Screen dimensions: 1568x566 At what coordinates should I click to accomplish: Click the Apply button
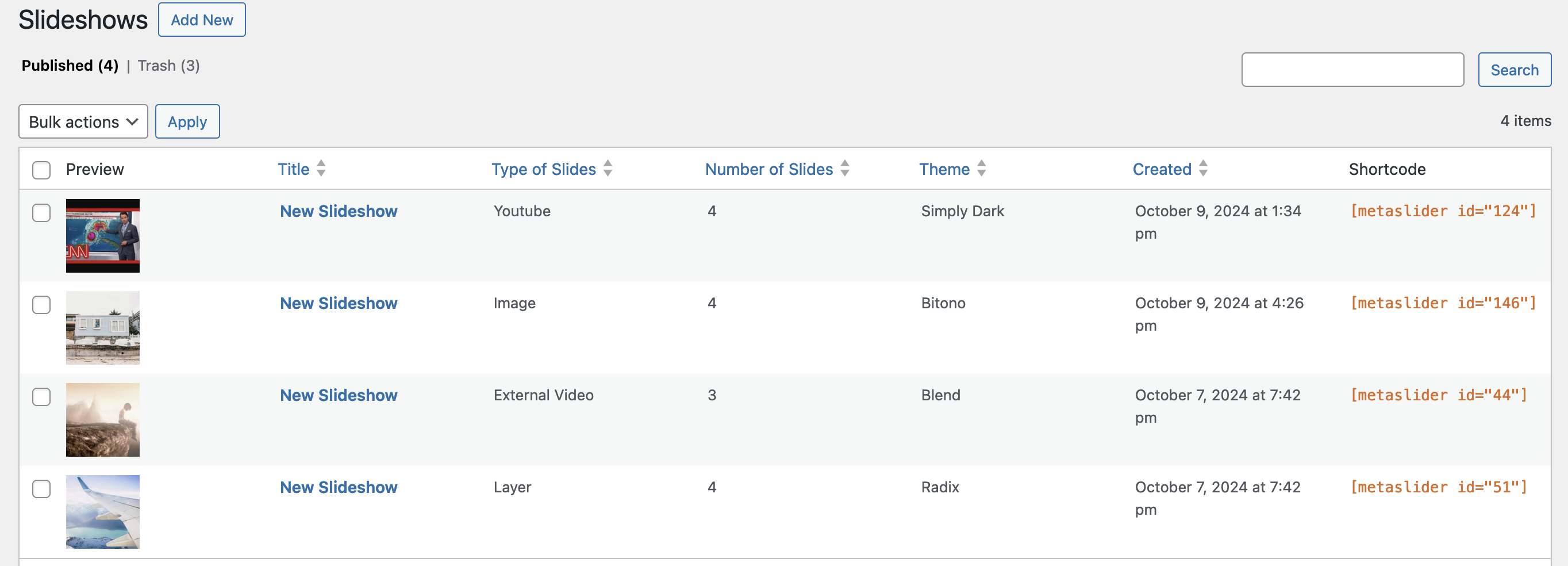pos(187,122)
